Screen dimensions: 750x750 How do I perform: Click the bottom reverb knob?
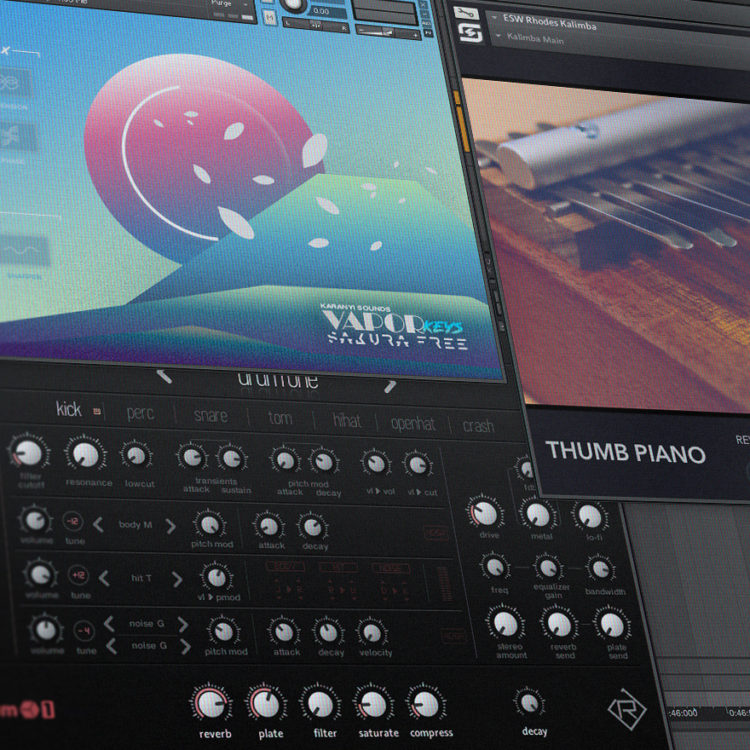(x=211, y=703)
